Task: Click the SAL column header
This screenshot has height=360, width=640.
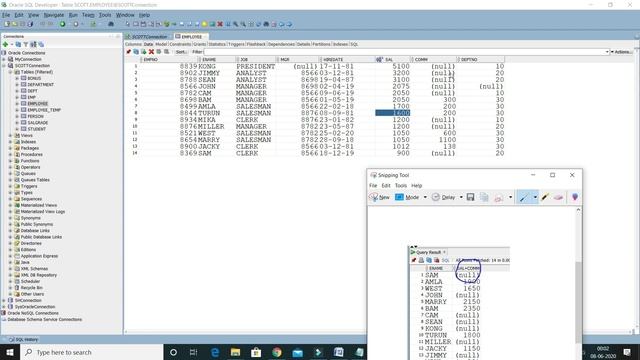Action: pos(392,60)
